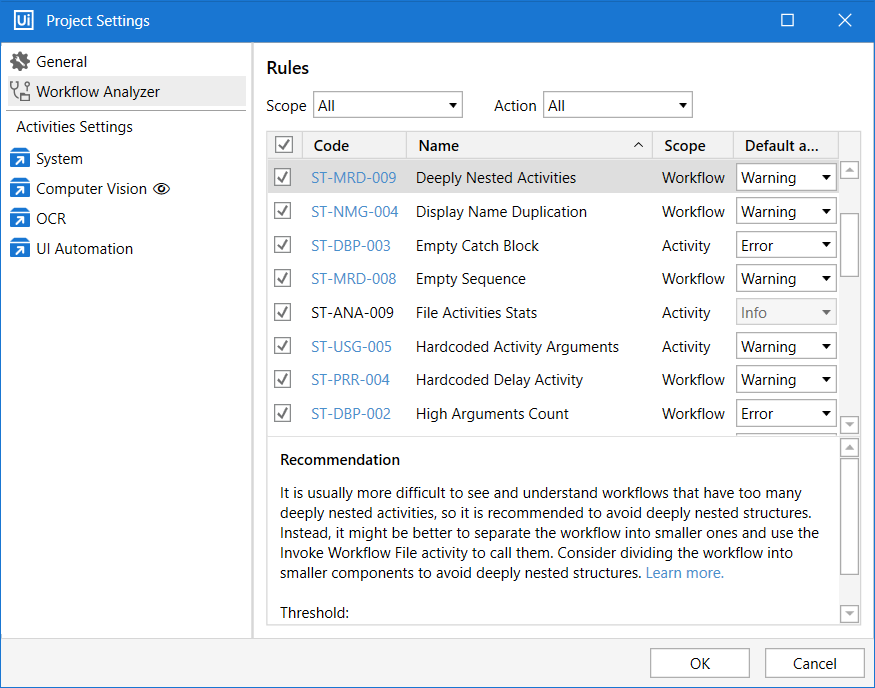The height and width of the screenshot is (688, 875).
Task: Sort rules by the Name column header
Action: pos(438,145)
